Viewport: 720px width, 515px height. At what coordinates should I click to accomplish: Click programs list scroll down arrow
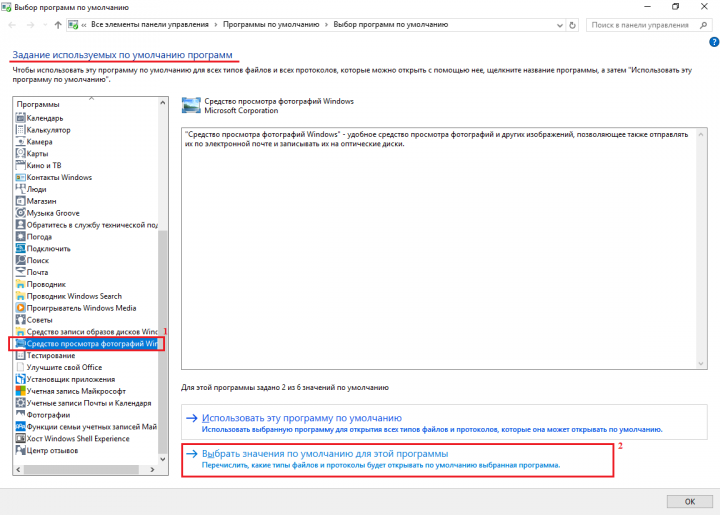tap(163, 459)
